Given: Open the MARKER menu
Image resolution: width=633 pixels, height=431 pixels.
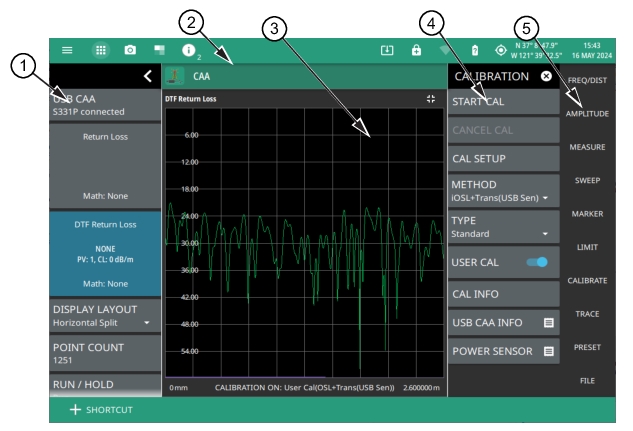Looking at the screenshot, I should [x=586, y=214].
